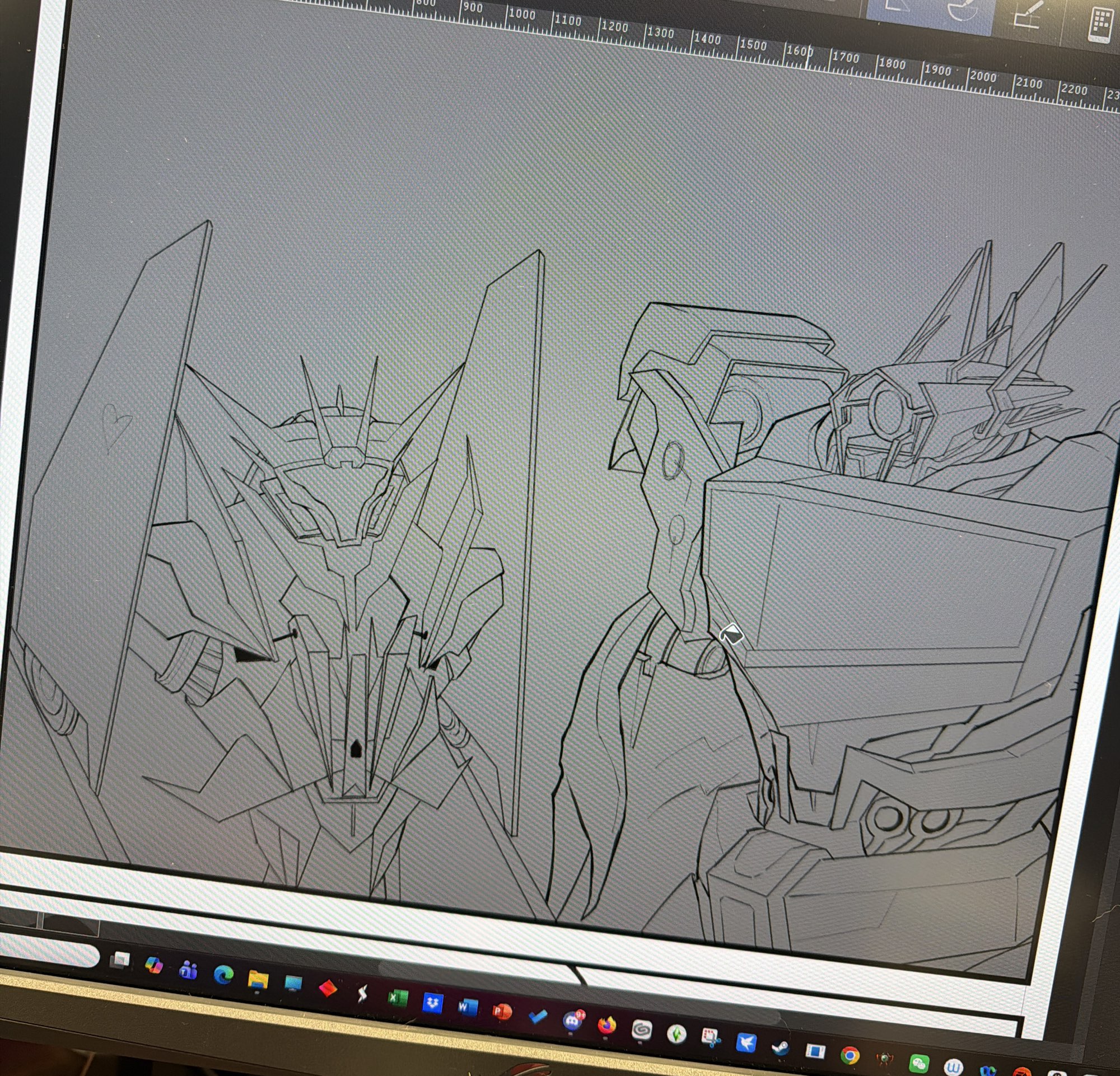Open Clip Studio swirl icon in taskbar

642,1031
